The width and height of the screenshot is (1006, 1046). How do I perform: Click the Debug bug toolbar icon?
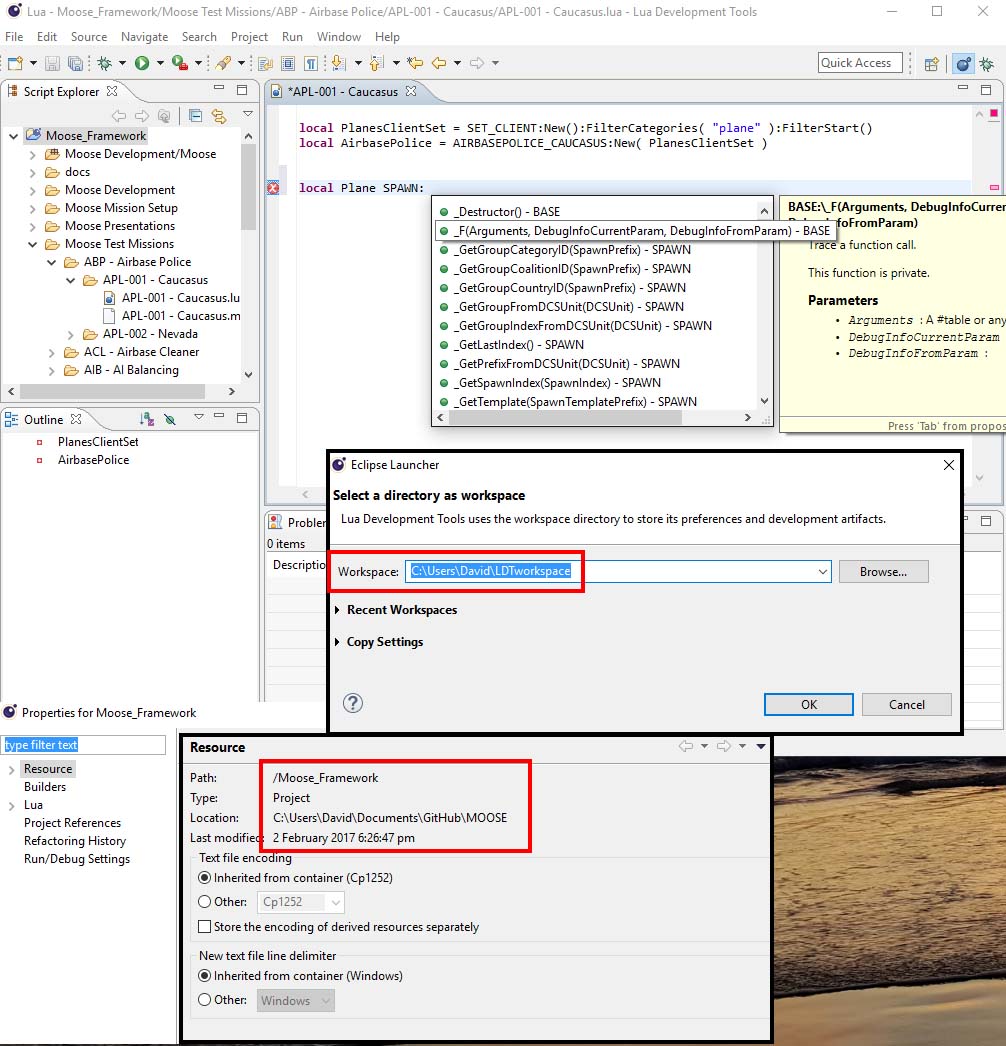104,63
